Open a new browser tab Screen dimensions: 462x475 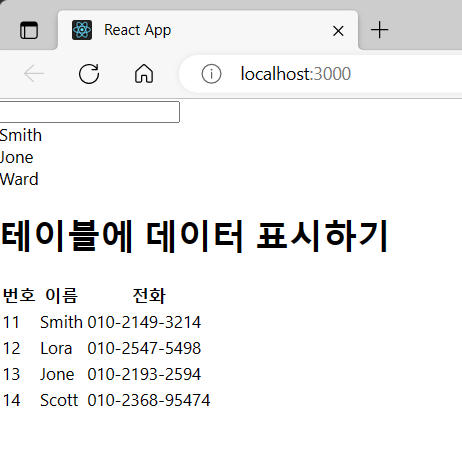point(379,30)
